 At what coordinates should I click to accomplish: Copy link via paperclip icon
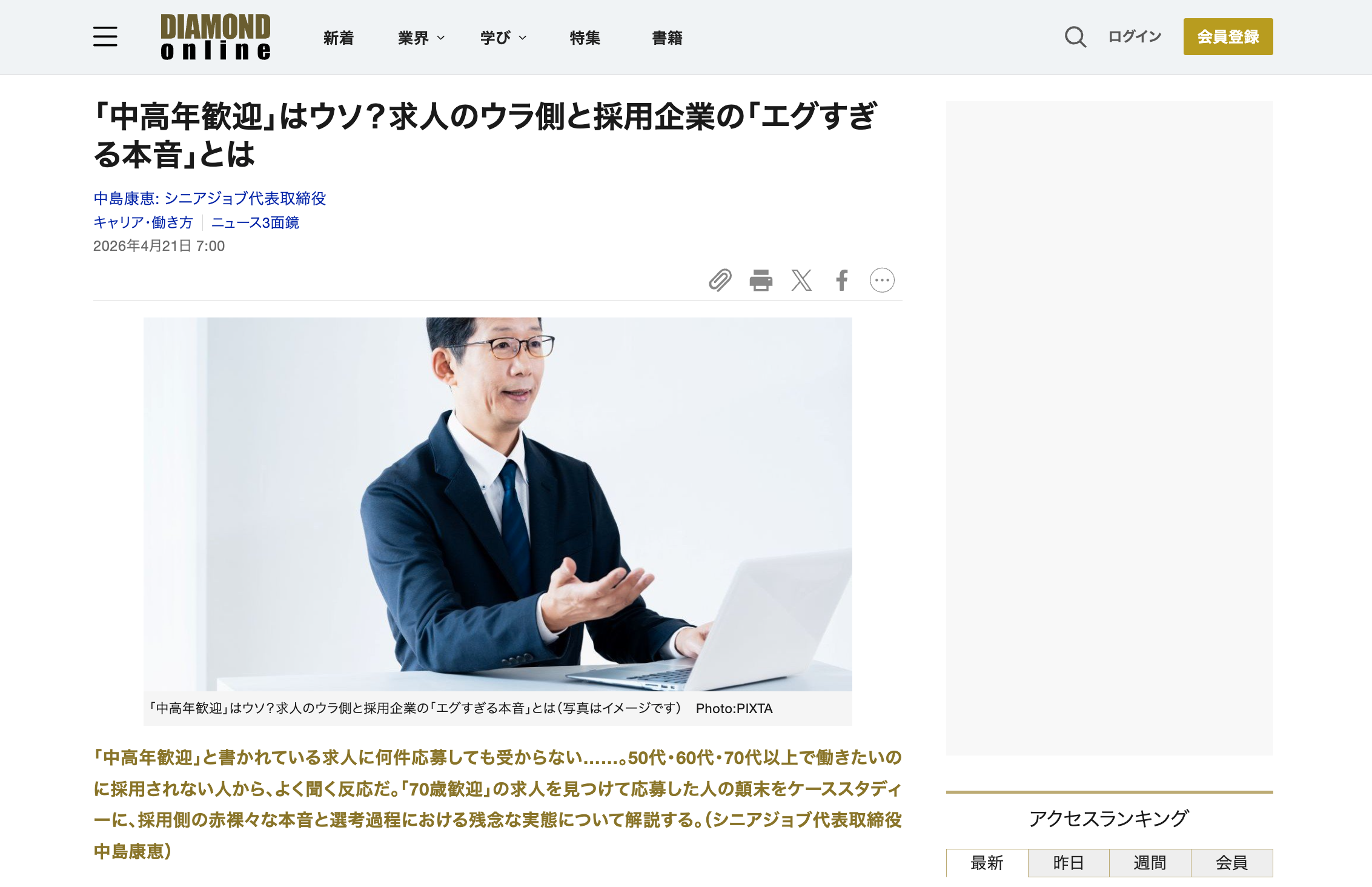tap(720, 280)
